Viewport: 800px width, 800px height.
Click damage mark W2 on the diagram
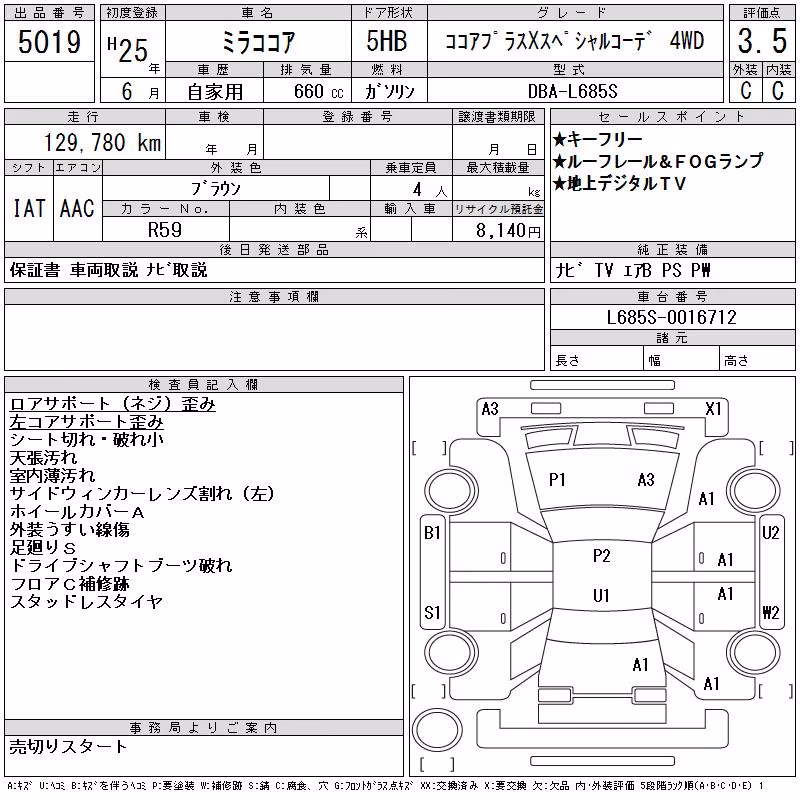[770, 612]
